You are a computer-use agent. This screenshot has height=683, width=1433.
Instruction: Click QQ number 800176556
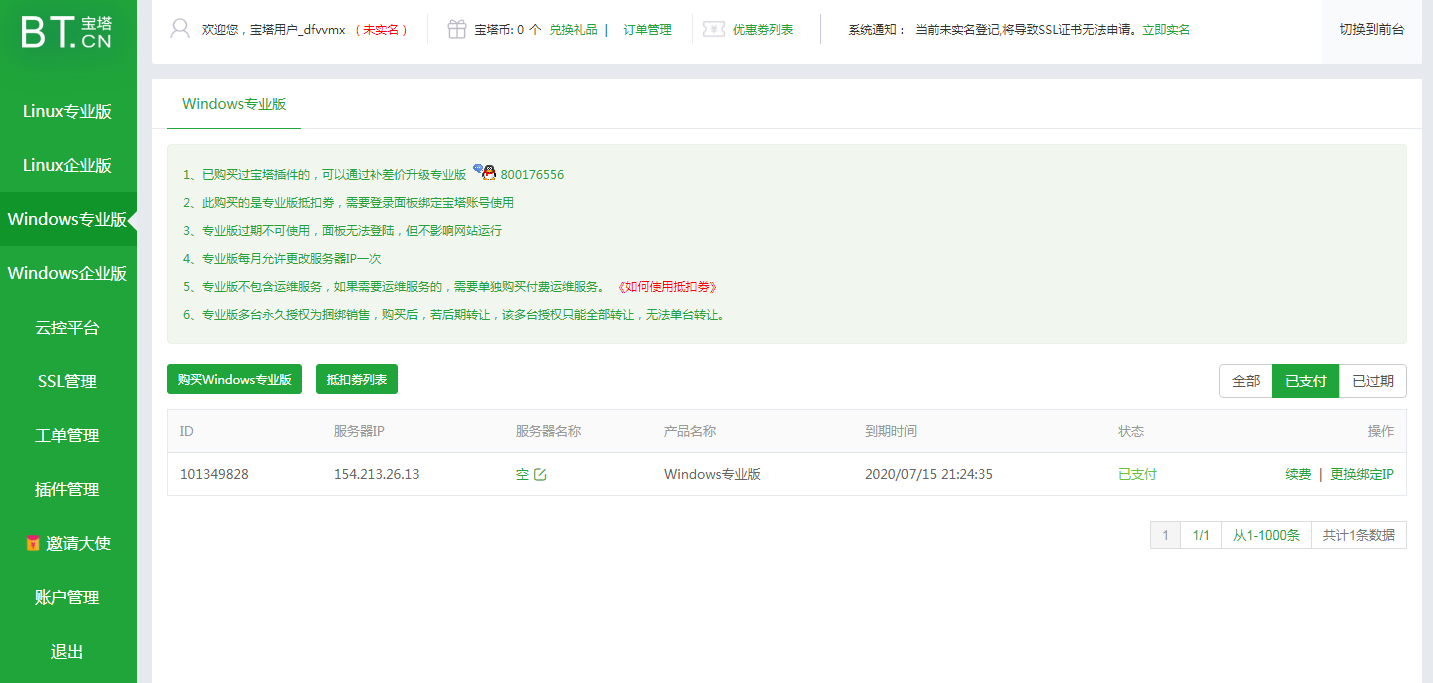click(x=532, y=174)
